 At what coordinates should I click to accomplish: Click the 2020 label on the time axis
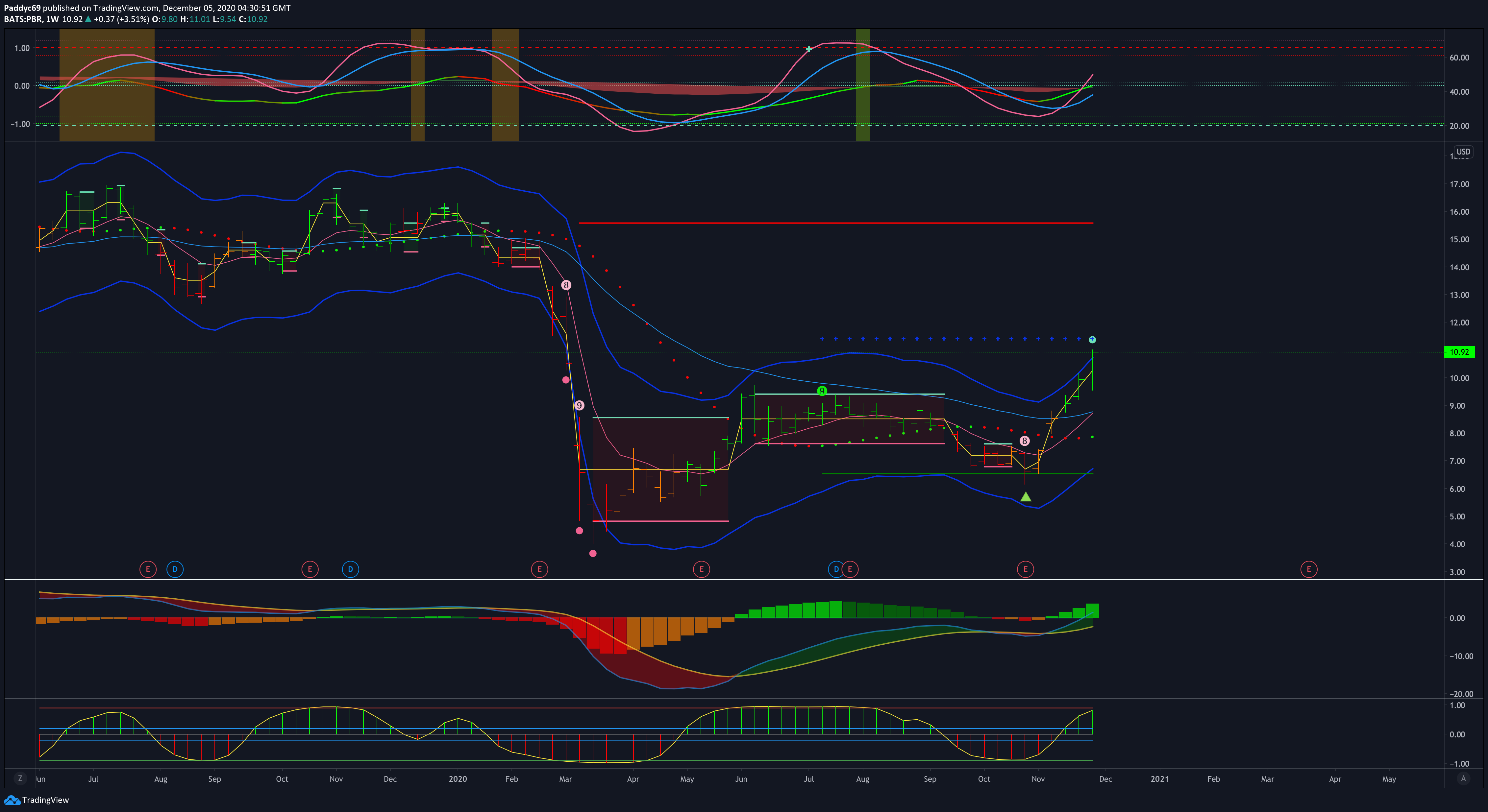pyautogui.click(x=458, y=779)
